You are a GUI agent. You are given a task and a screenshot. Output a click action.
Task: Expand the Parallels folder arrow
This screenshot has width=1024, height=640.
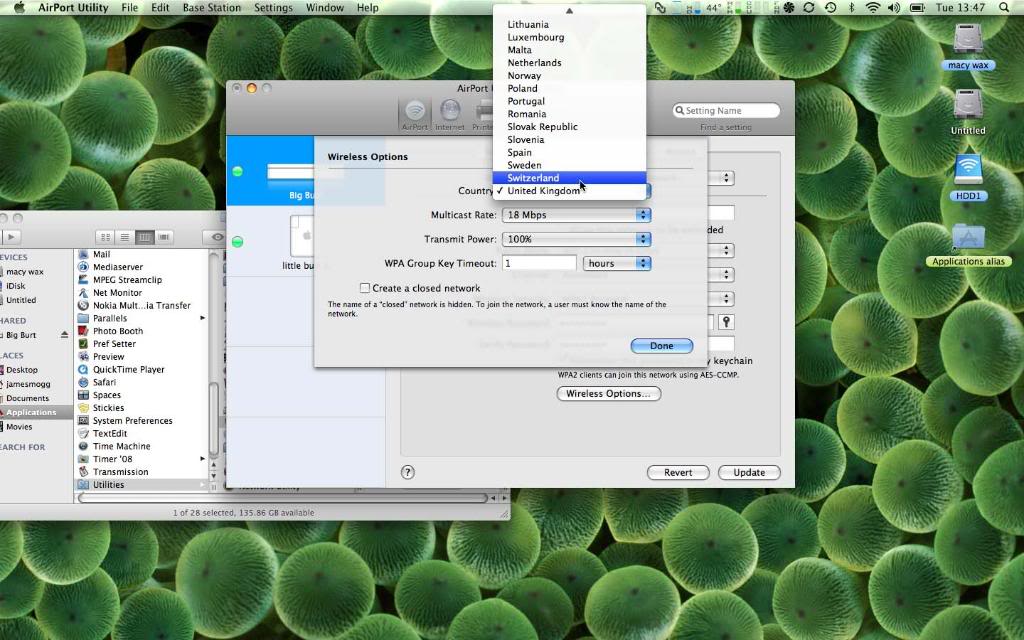point(202,318)
